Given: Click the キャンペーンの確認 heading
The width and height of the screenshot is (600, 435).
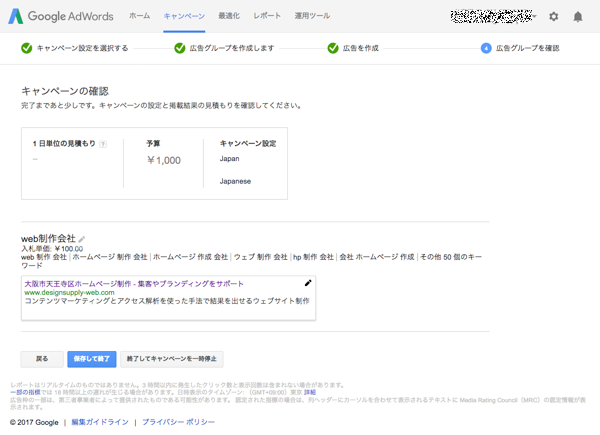Looking at the screenshot, I should tap(65, 91).
